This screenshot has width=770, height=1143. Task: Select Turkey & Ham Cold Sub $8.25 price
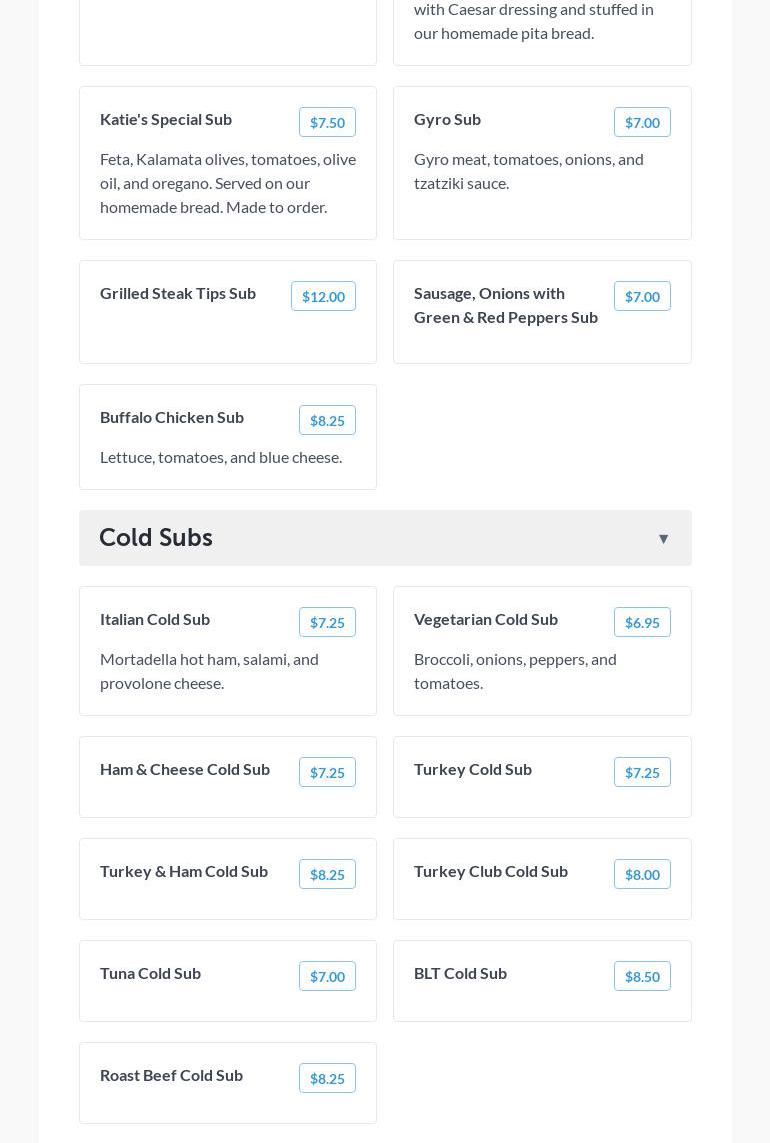pyautogui.click(x=327, y=874)
